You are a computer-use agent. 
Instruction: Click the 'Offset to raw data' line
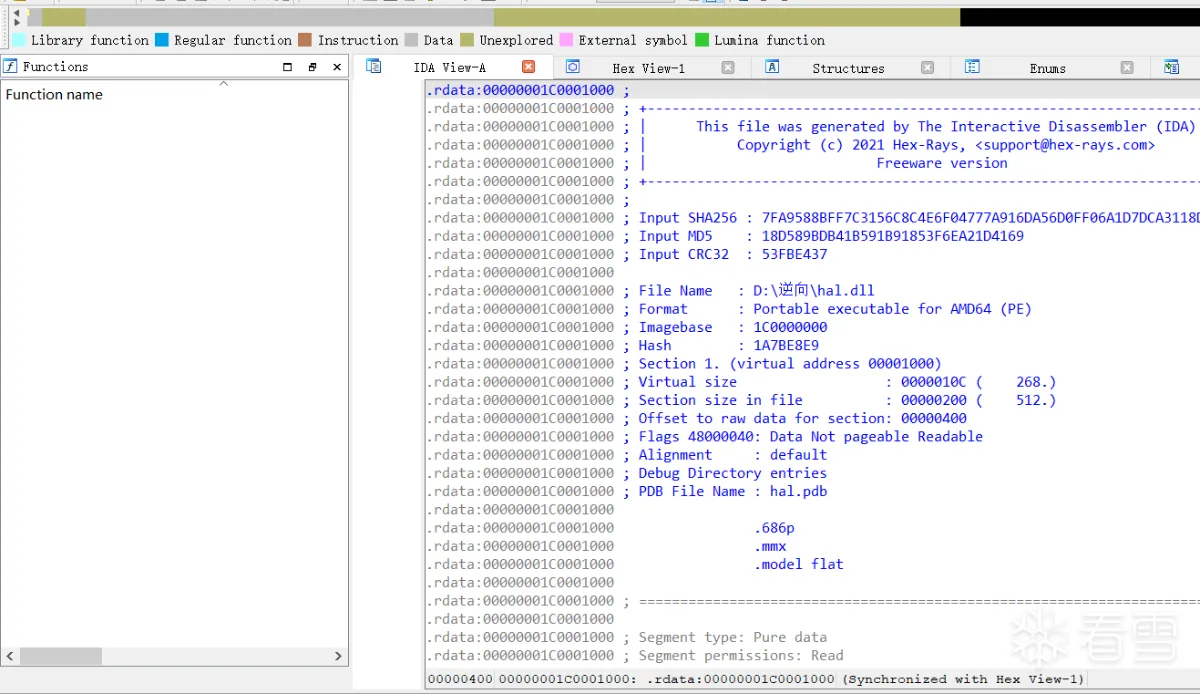click(803, 418)
